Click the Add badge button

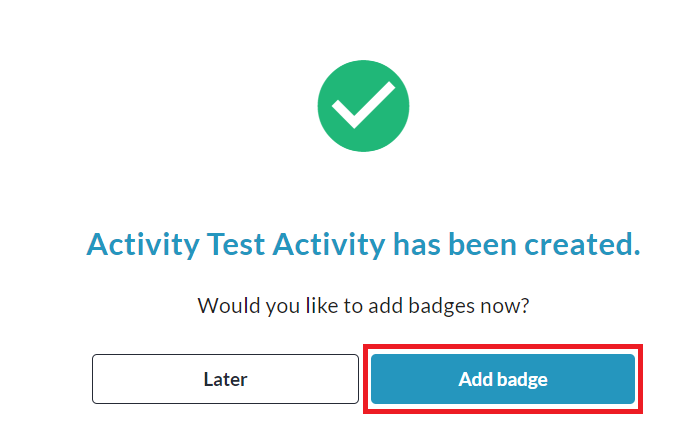tap(503, 379)
